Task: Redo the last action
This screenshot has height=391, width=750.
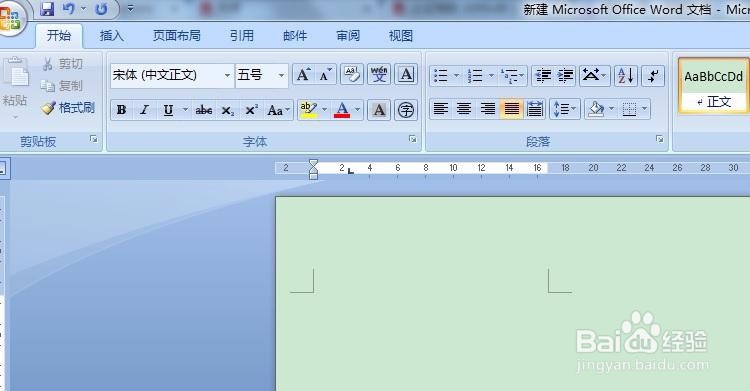Action: [x=100, y=9]
